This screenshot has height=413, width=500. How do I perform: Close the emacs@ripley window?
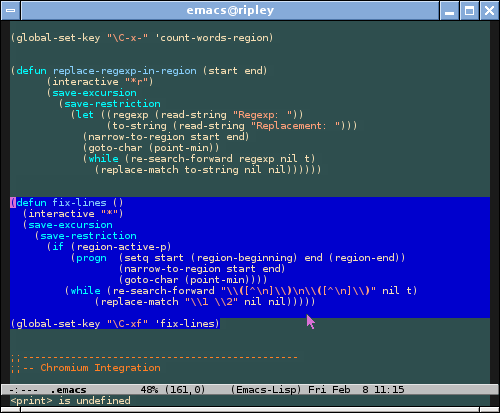pos(489,10)
